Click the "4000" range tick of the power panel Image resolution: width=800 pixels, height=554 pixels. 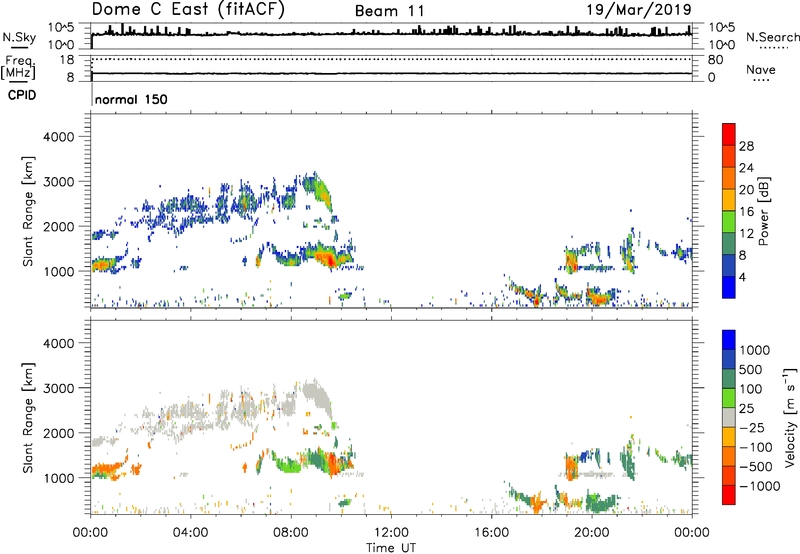[58, 137]
